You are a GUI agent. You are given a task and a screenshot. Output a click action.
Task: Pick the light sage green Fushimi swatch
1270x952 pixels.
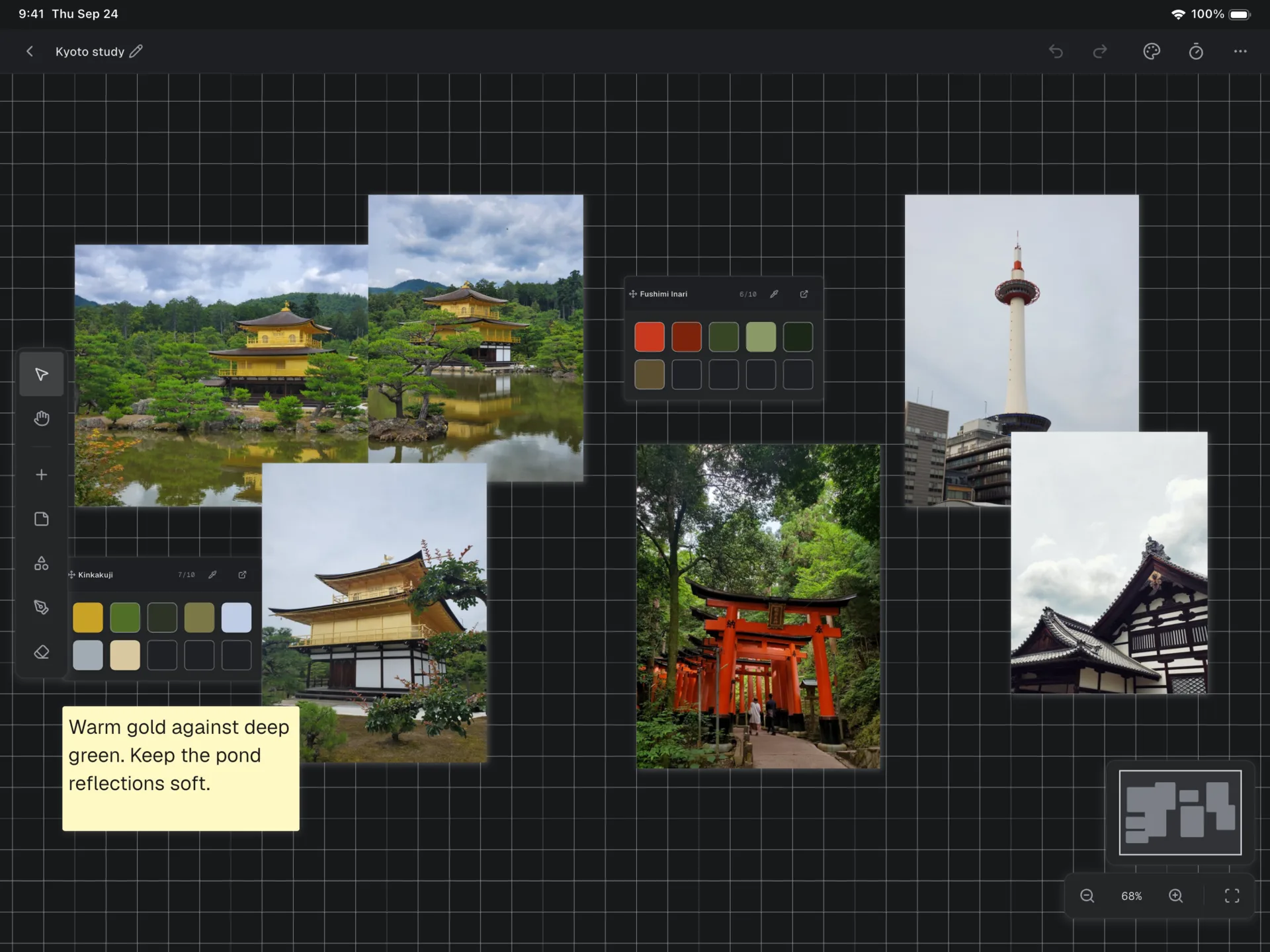click(x=761, y=337)
